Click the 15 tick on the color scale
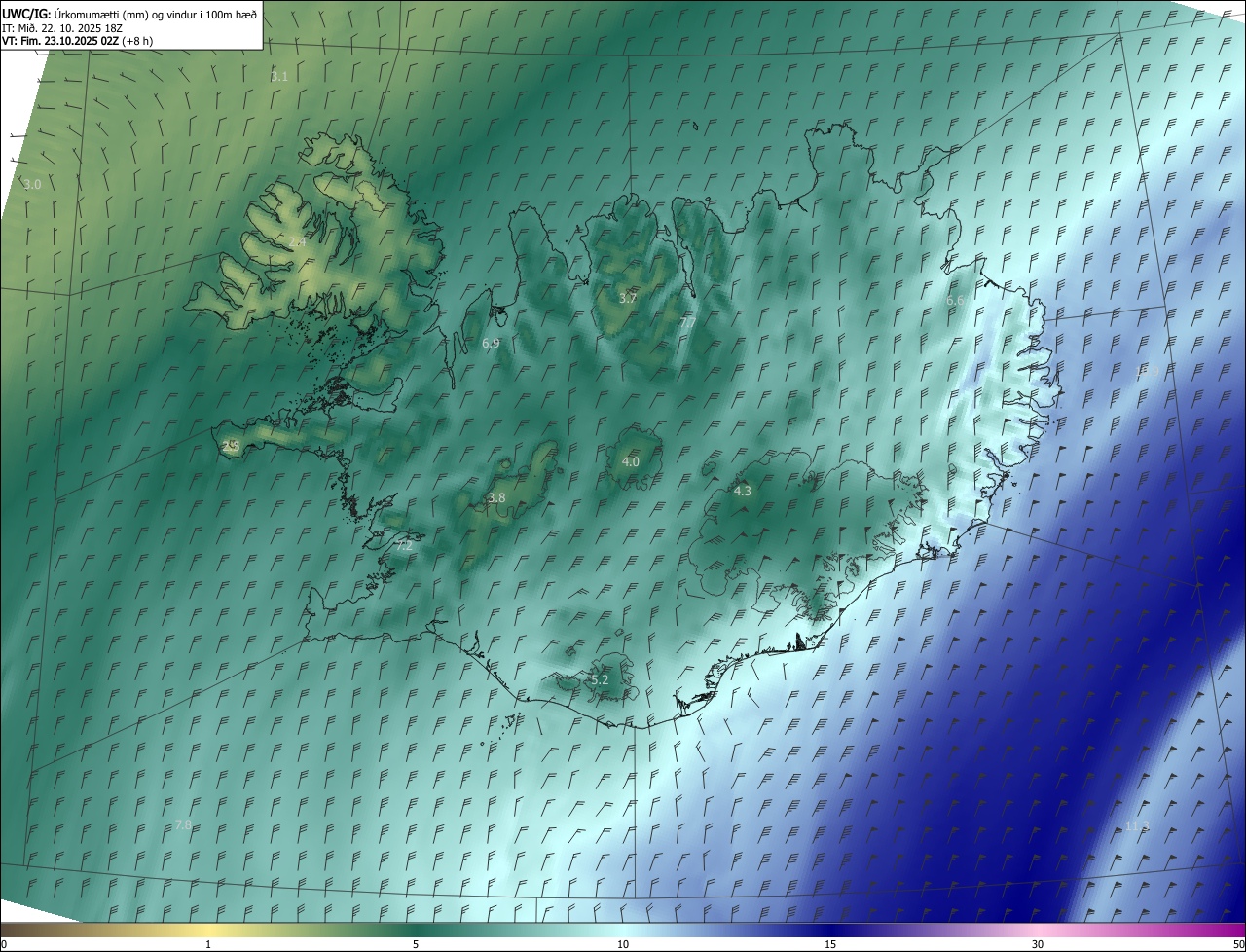 830,944
